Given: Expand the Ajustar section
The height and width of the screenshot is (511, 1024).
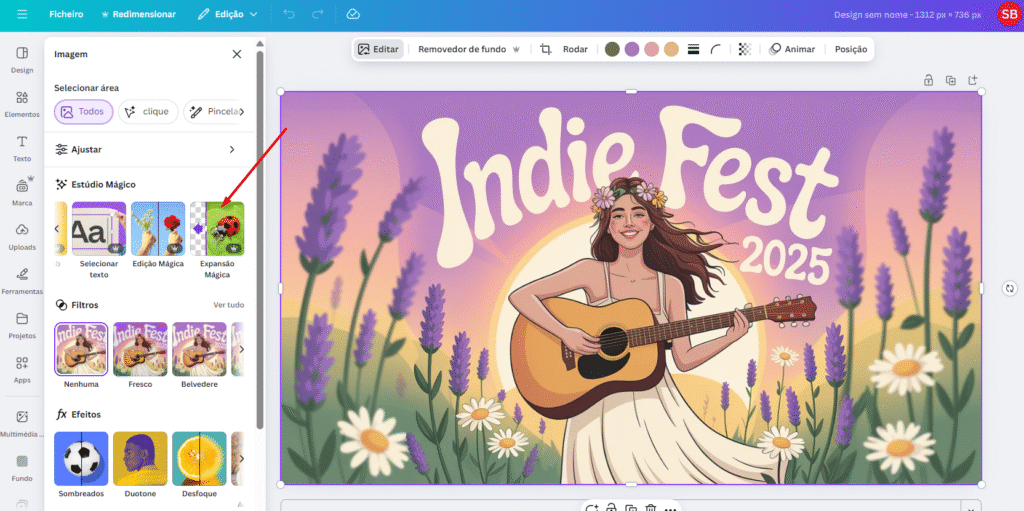Looking at the screenshot, I should [145, 150].
